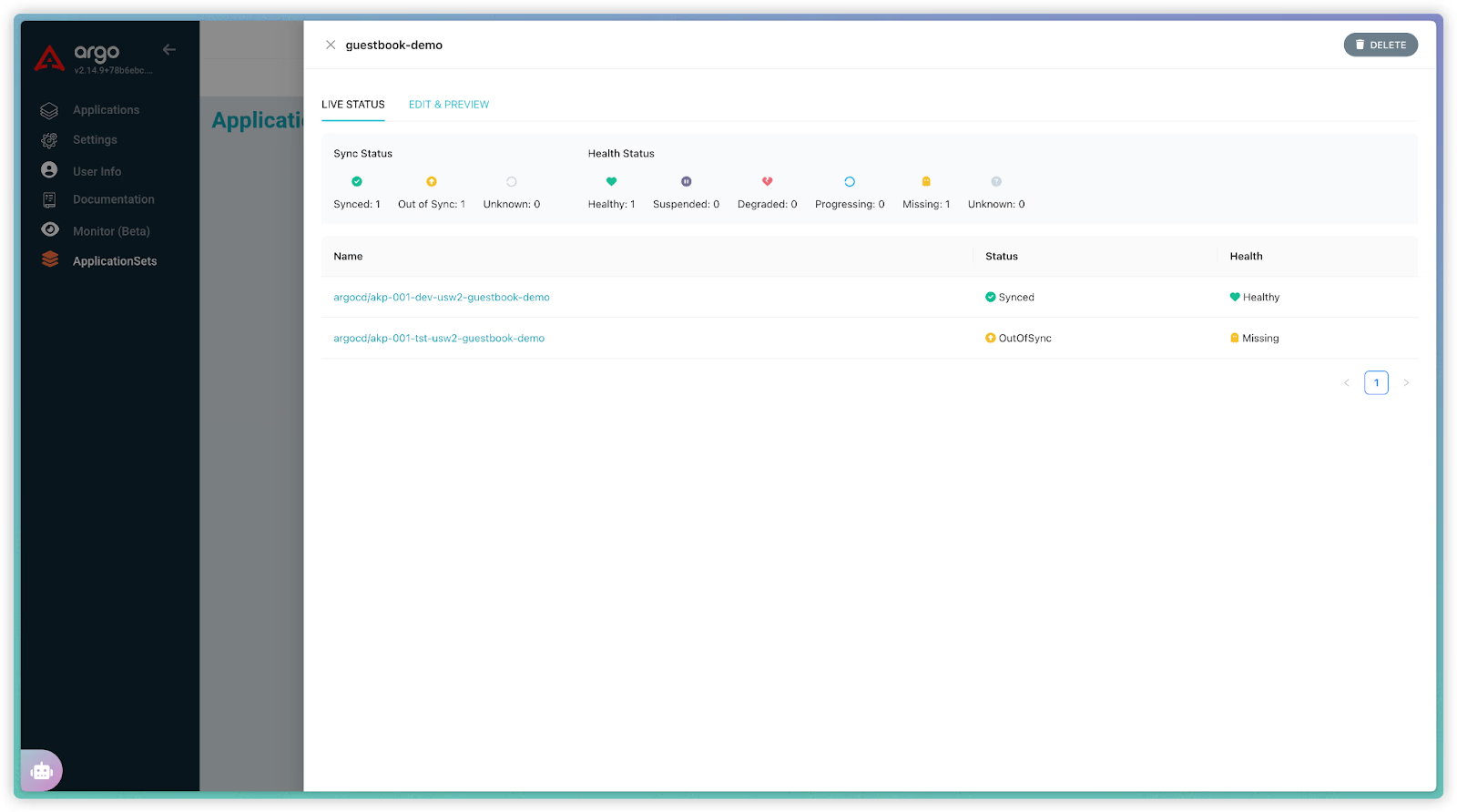Click the Documentation book icon
The height and width of the screenshot is (812, 1457).
point(49,199)
